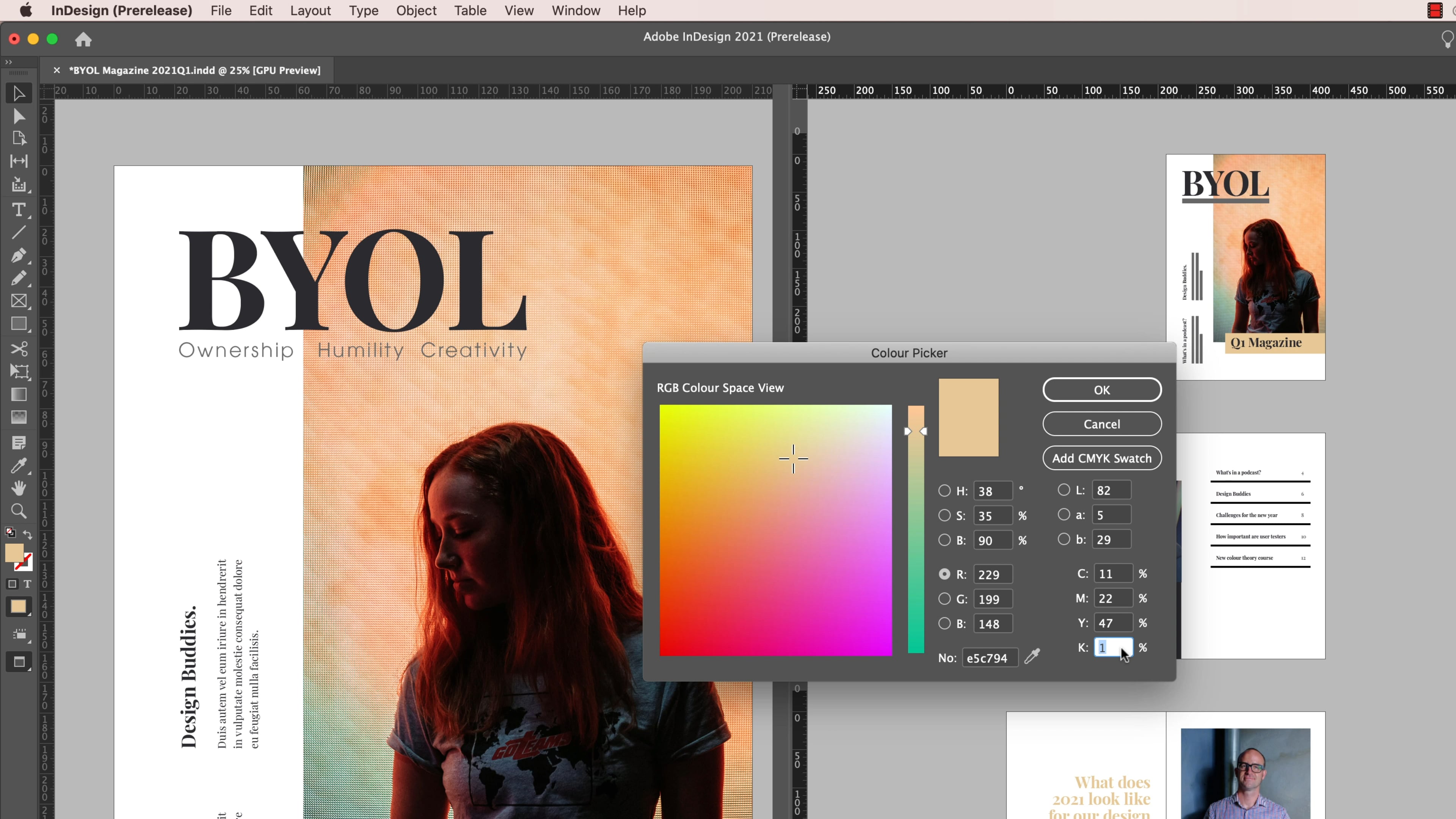The image size is (1456, 819).
Task: Select the Gradient Swatch tool
Action: [19, 394]
